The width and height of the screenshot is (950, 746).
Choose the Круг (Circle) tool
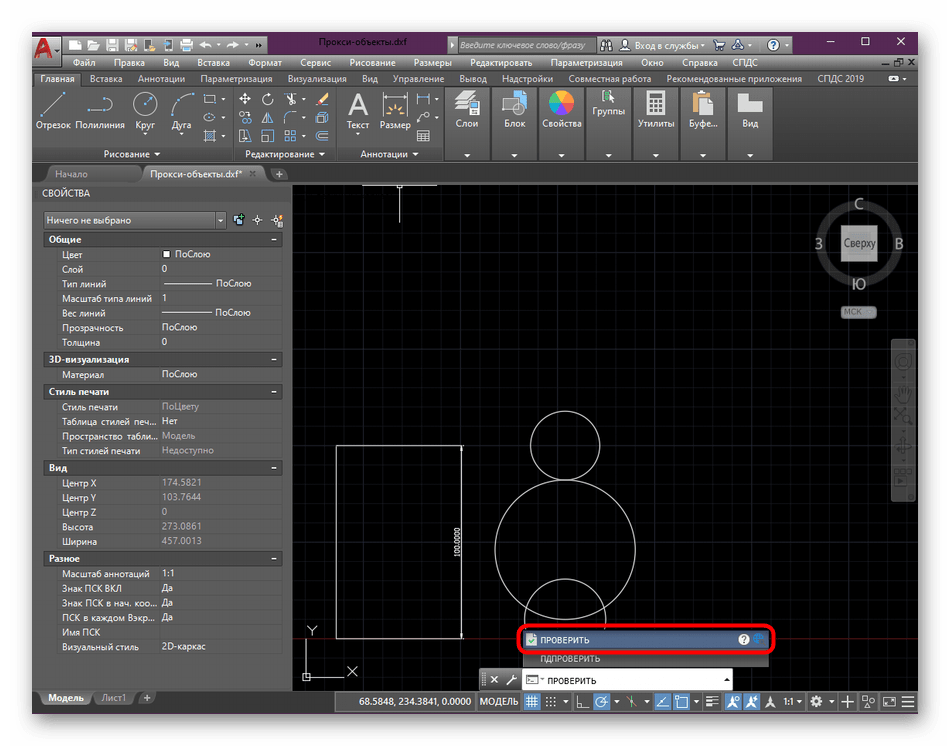[145, 110]
